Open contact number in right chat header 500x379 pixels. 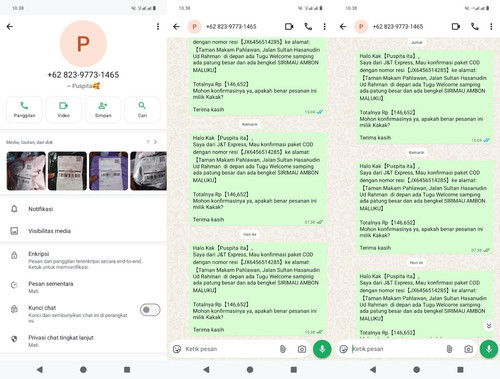coord(398,27)
